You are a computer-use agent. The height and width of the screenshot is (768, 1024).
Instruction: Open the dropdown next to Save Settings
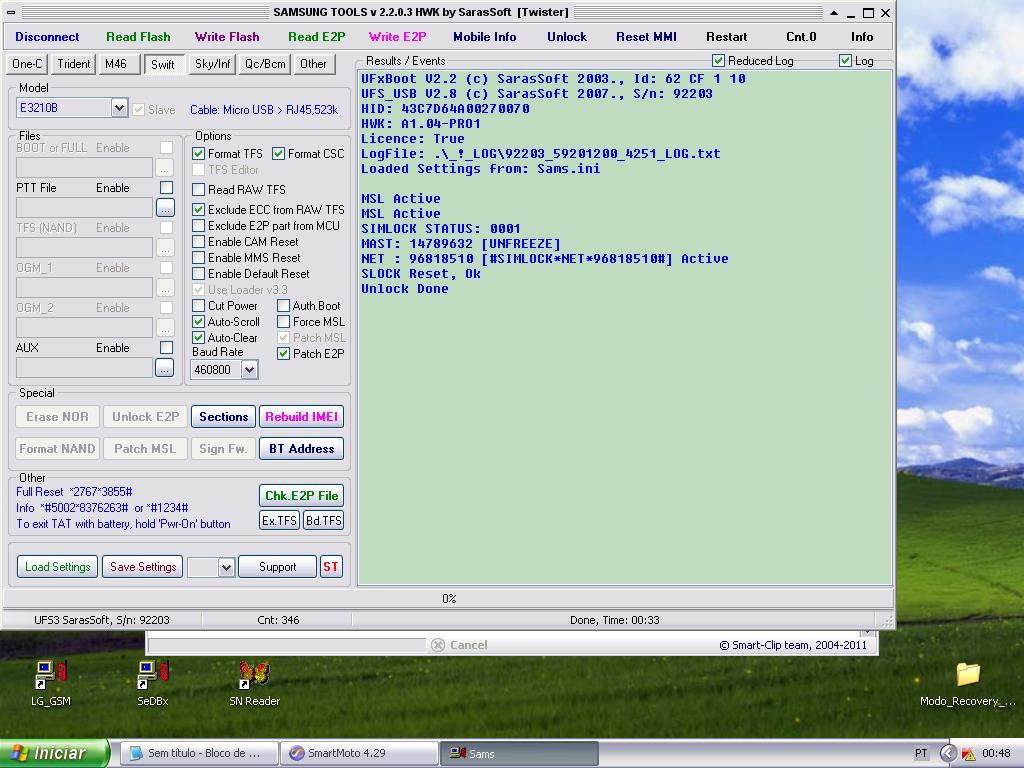(226, 567)
